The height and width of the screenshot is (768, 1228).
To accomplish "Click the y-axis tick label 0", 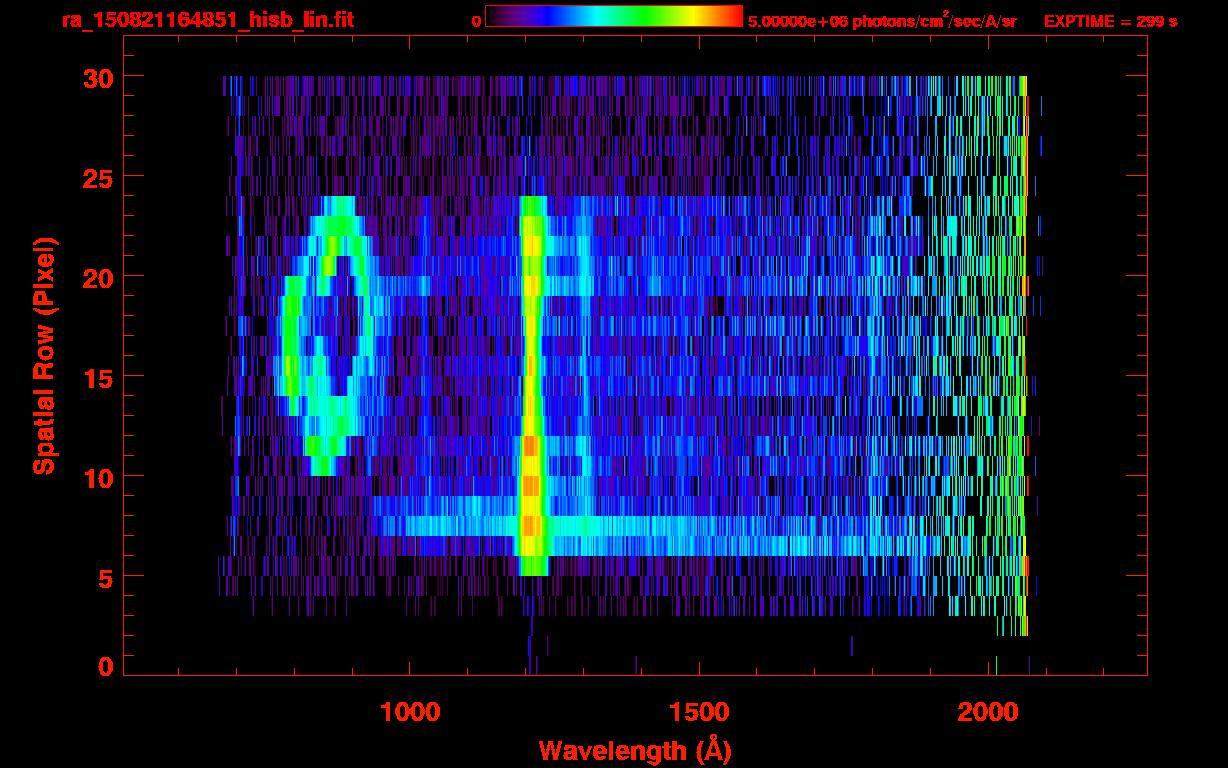I will [104, 666].
